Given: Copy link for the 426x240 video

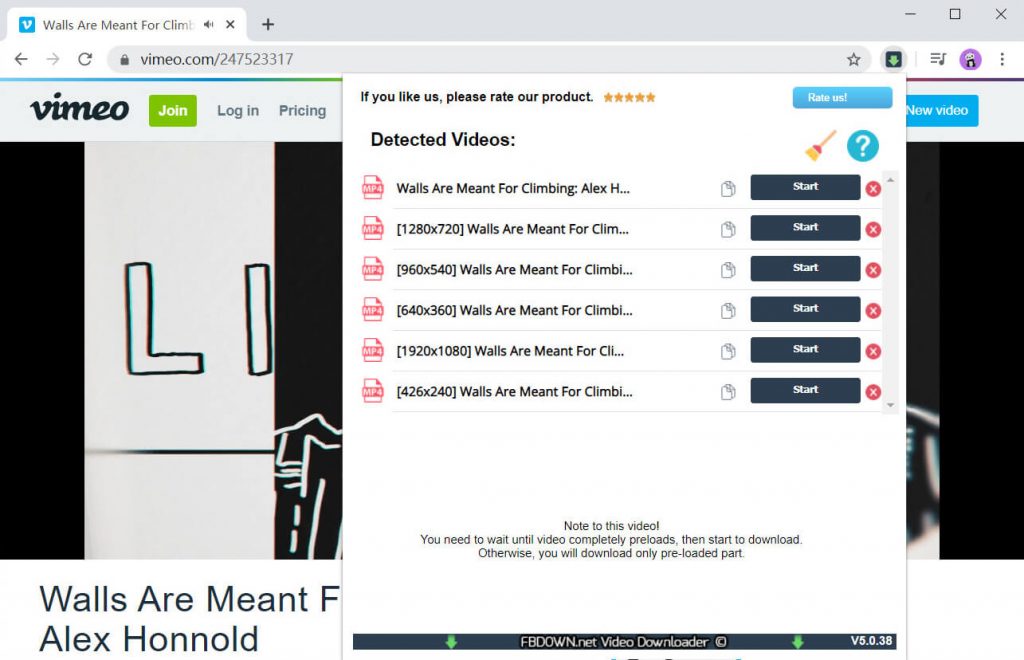Looking at the screenshot, I should (x=728, y=392).
